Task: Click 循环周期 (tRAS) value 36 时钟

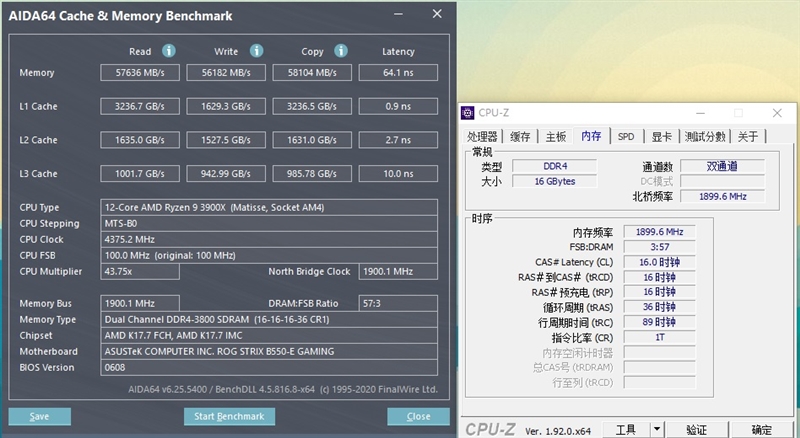Action: [659, 307]
